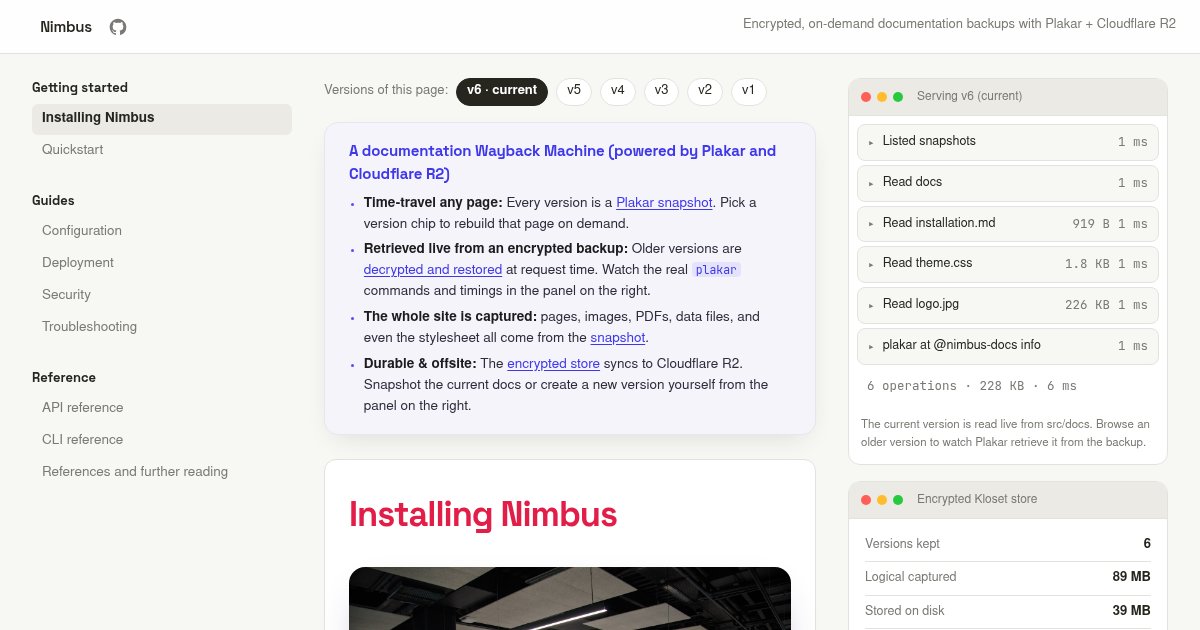Click the Logical captured row
Screen dimensions: 1200x630
(1008, 577)
